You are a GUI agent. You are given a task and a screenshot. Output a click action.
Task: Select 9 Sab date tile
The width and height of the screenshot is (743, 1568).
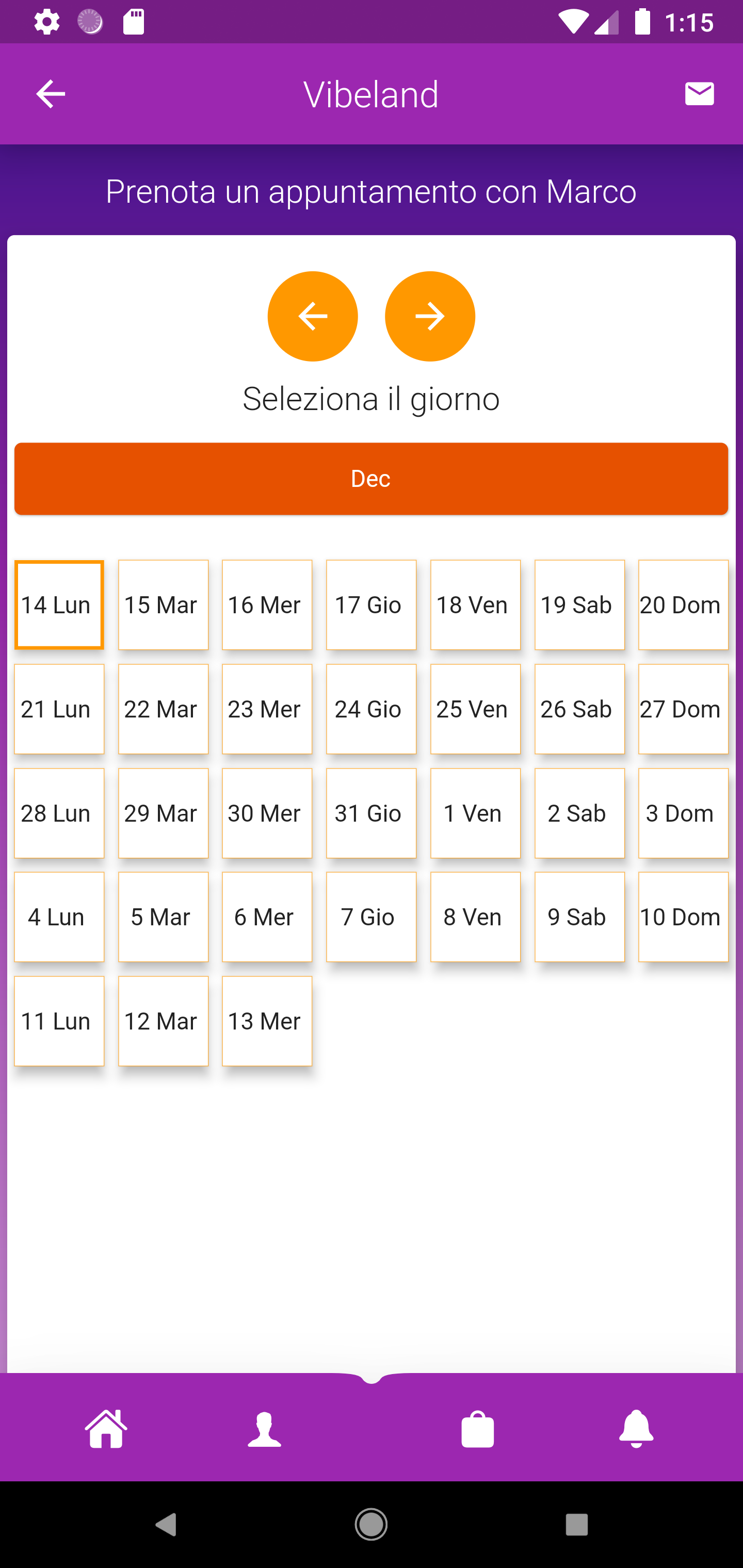coord(579,917)
